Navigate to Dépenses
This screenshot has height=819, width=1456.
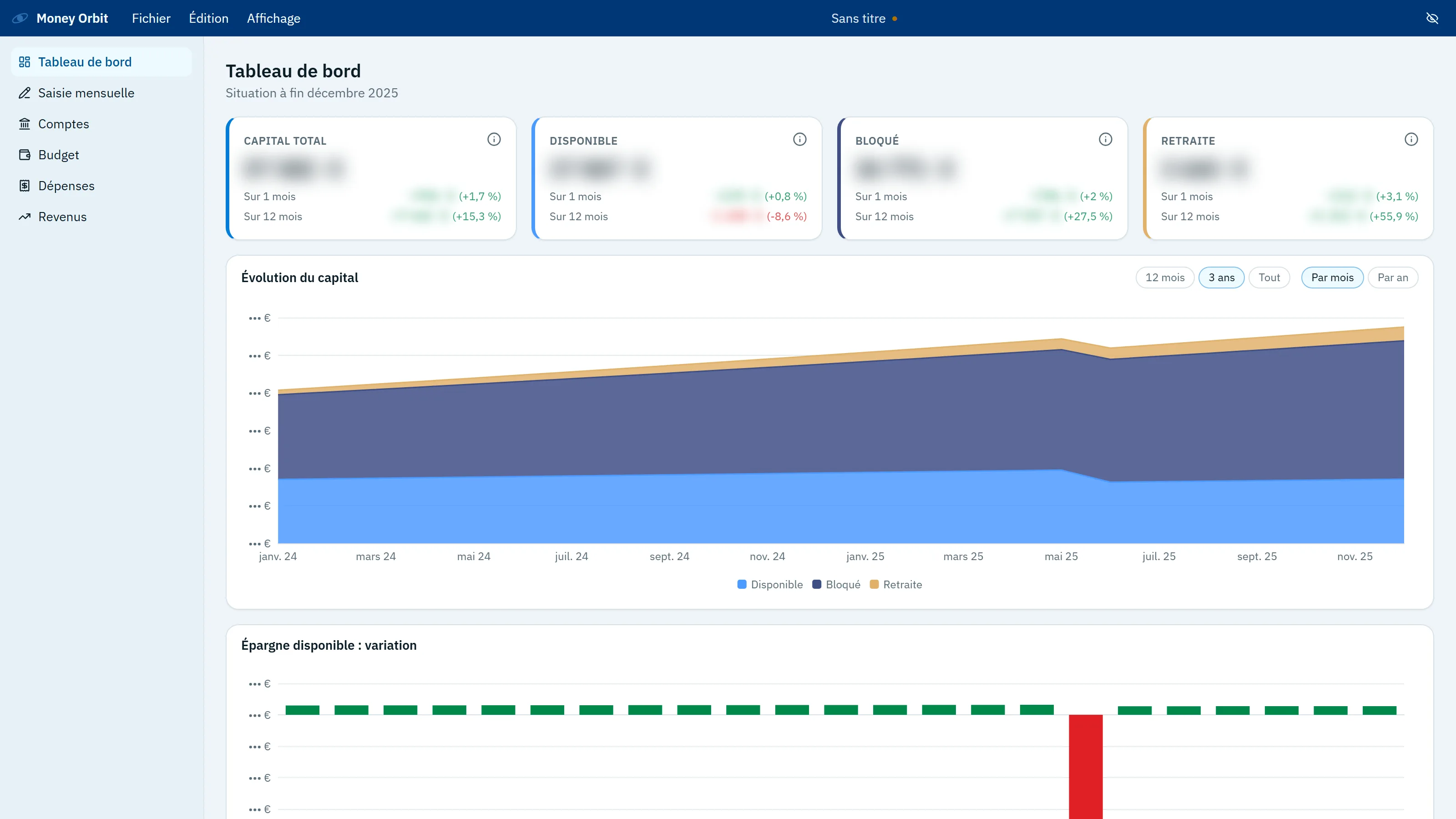pyautogui.click(x=101, y=185)
